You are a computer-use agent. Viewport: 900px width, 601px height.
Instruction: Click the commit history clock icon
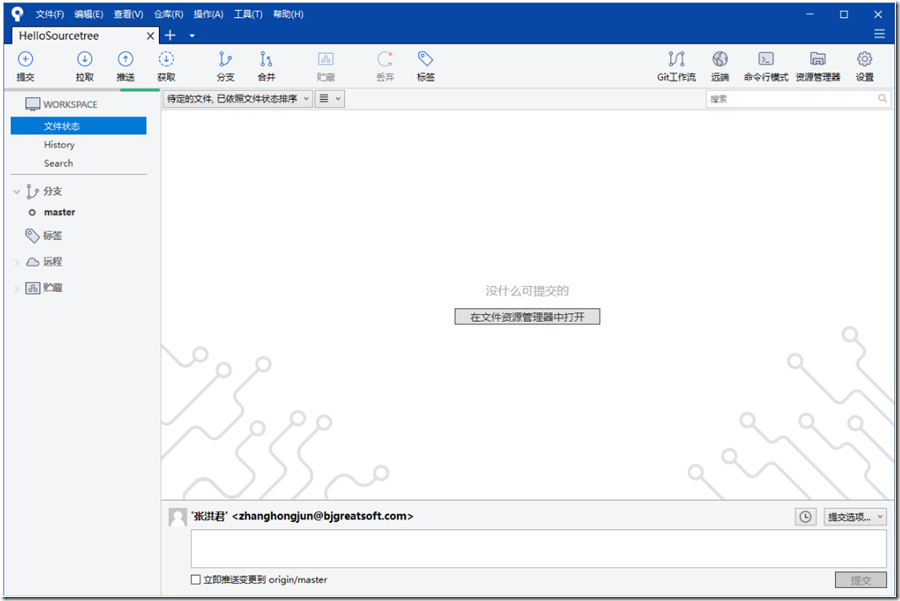tap(805, 517)
